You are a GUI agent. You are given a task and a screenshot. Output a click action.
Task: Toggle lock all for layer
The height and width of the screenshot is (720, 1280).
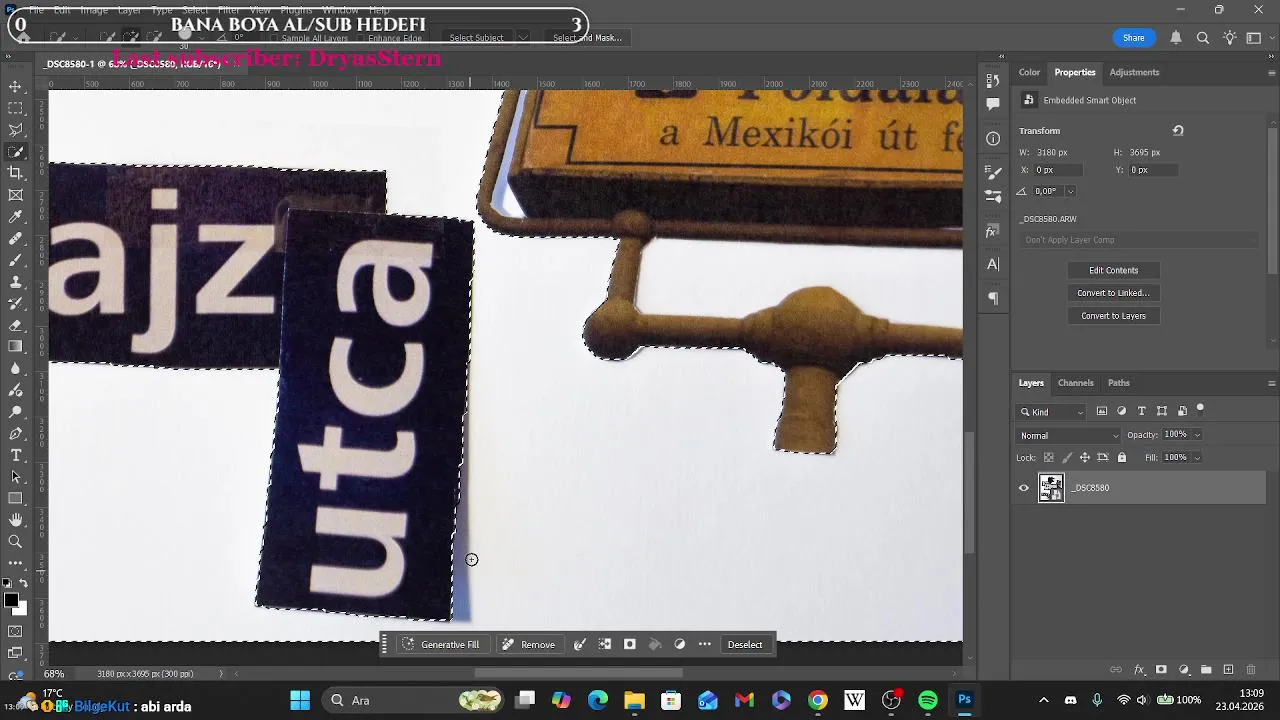coord(1122,458)
